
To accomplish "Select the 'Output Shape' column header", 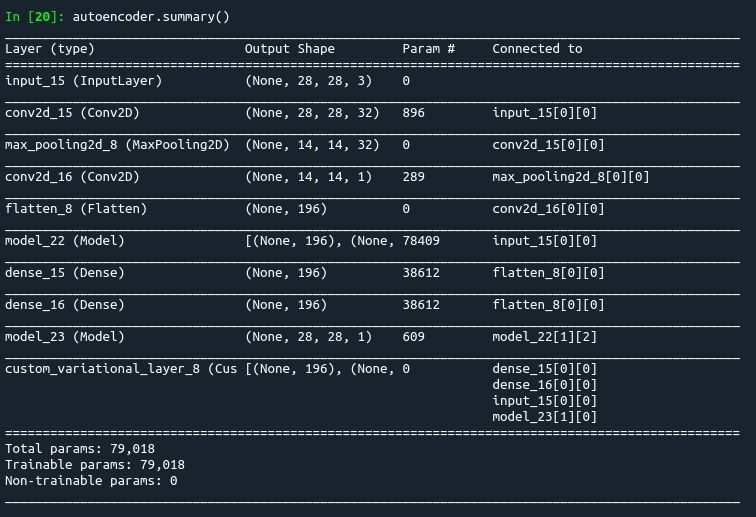I will click(x=289, y=49).
